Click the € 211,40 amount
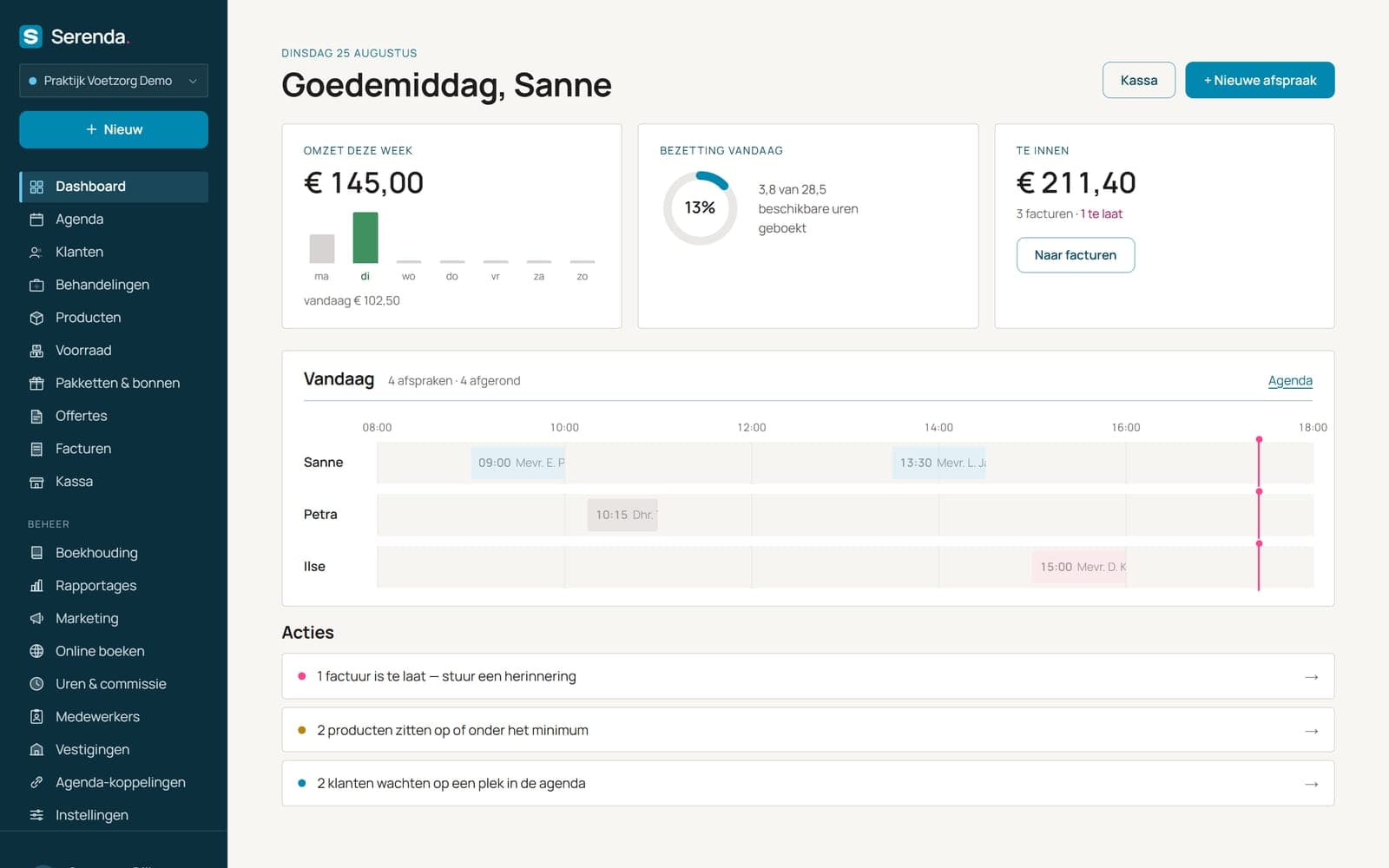The height and width of the screenshot is (868, 1389). point(1076,183)
